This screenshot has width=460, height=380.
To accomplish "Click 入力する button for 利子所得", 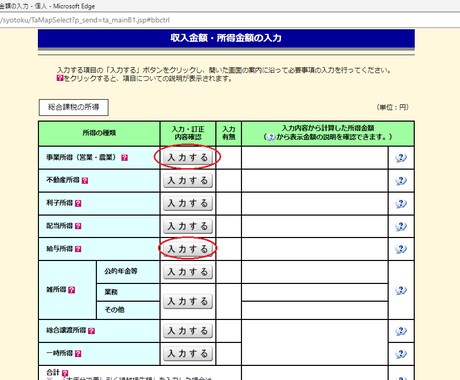I will click(188, 203).
